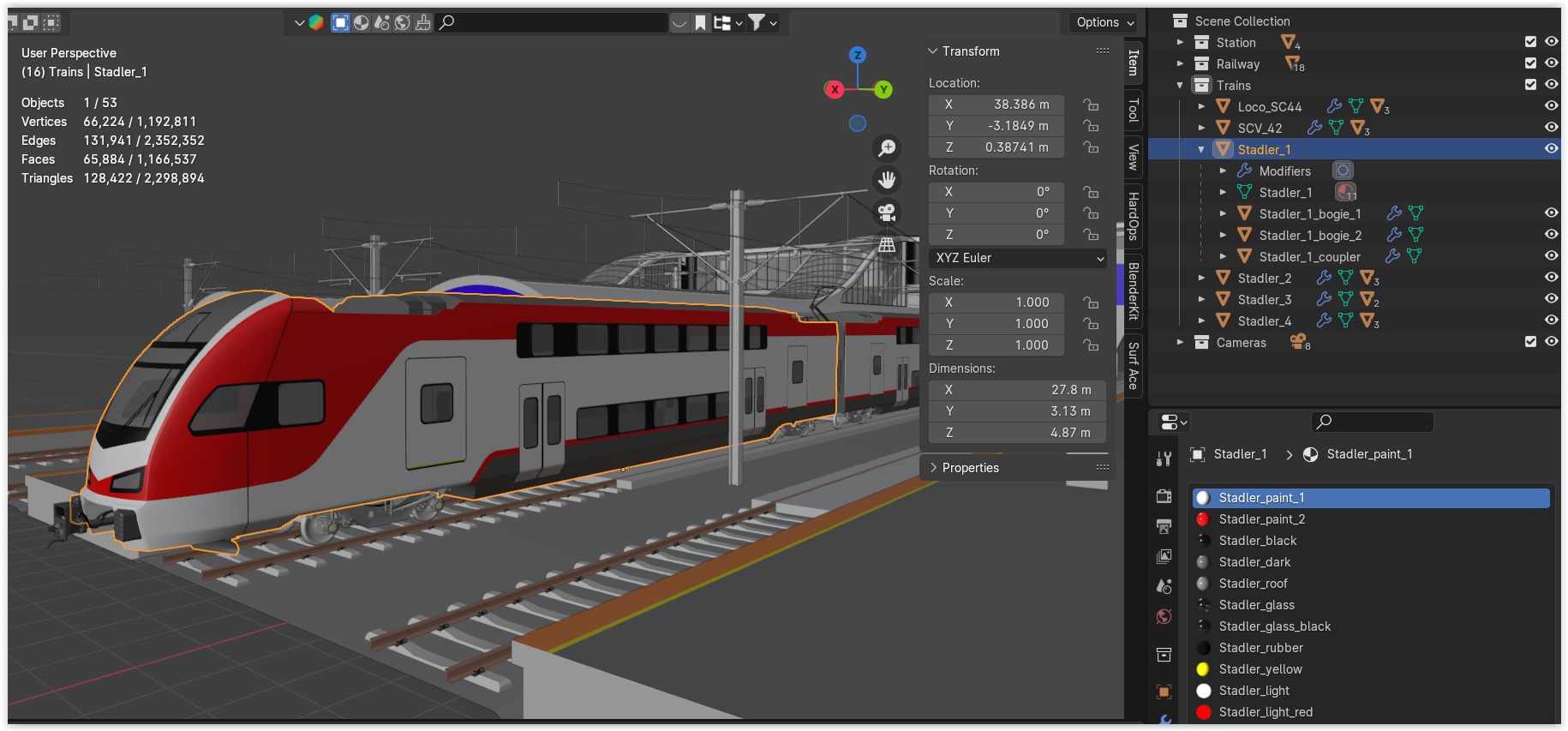Select the Stadler_yellow material slot
Viewport: 1568px width, 731px height.
pyautogui.click(x=1371, y=669)
